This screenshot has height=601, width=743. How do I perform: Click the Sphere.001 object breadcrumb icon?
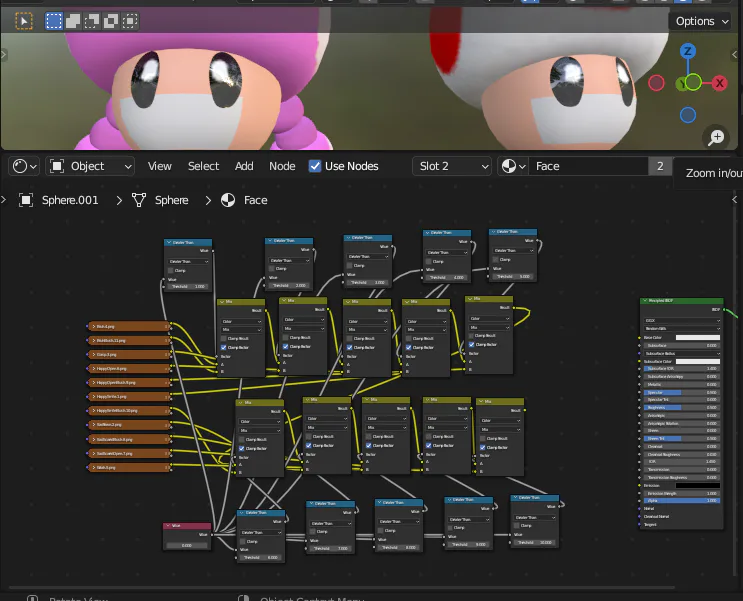(26, 200)
